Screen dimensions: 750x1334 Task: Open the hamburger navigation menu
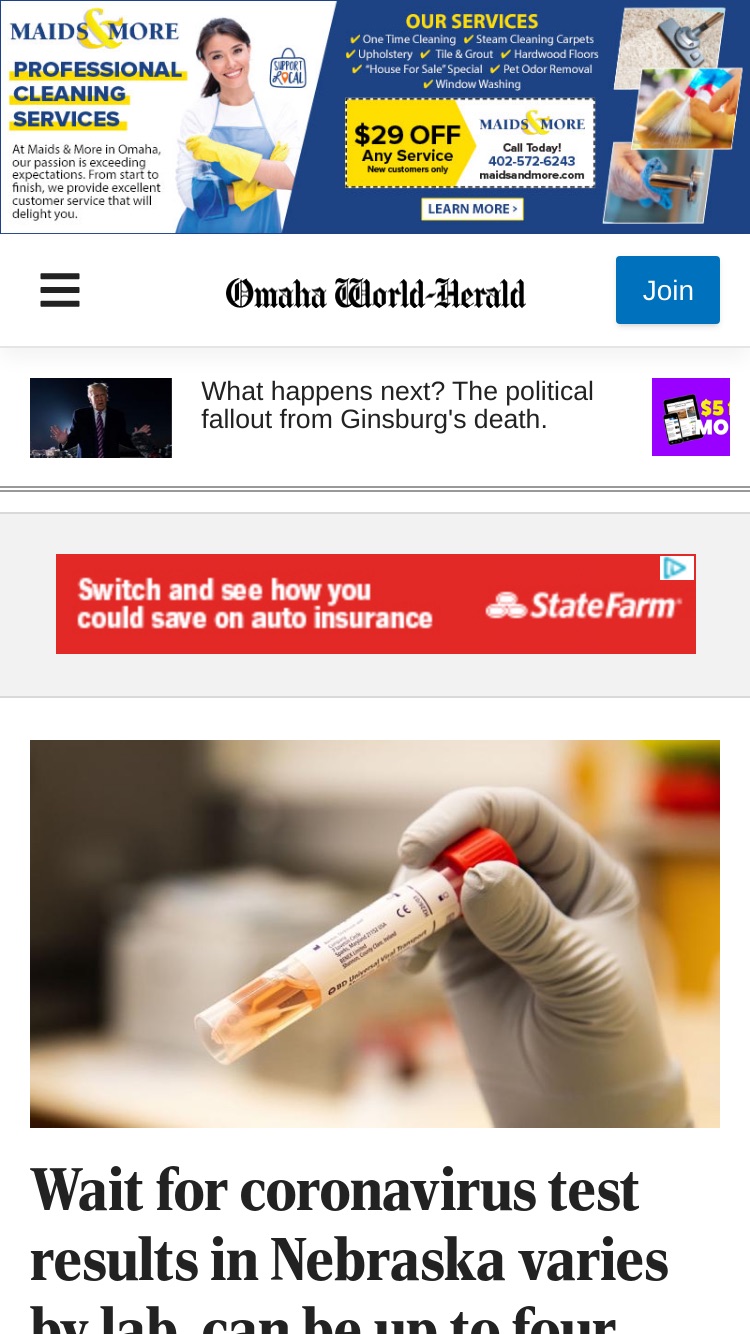click(x=60, y=291)
